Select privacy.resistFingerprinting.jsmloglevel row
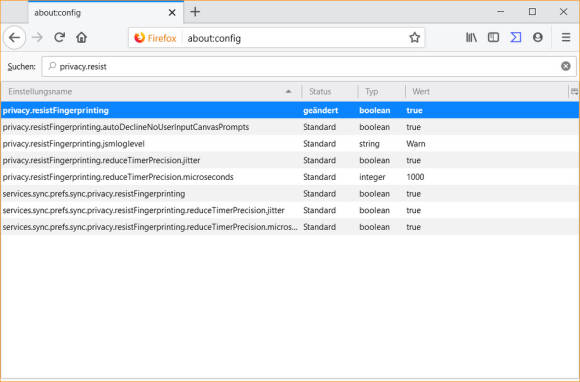The image size is (580, 382). coord(290,143)
